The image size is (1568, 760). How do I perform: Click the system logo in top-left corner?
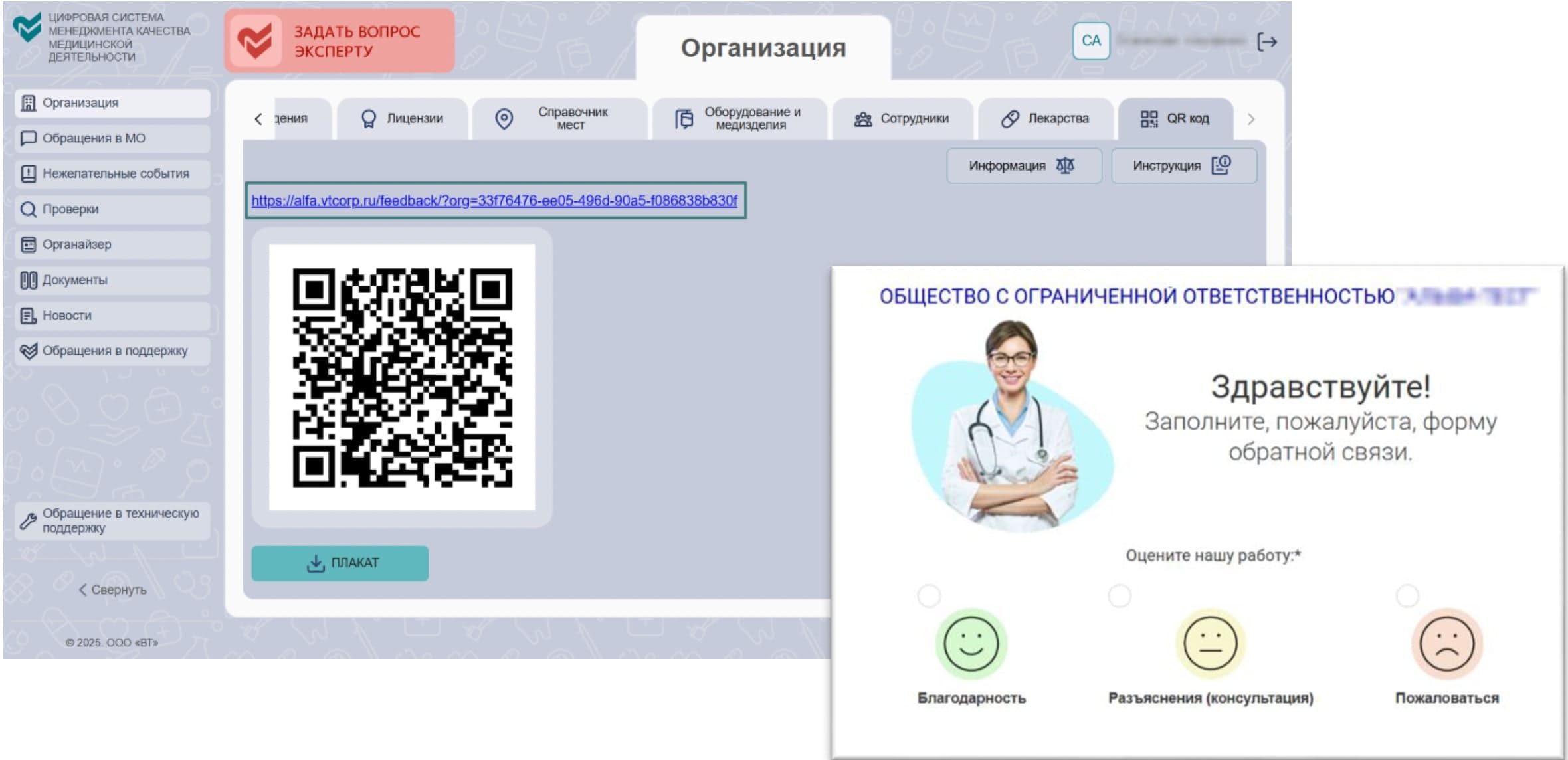27,27
